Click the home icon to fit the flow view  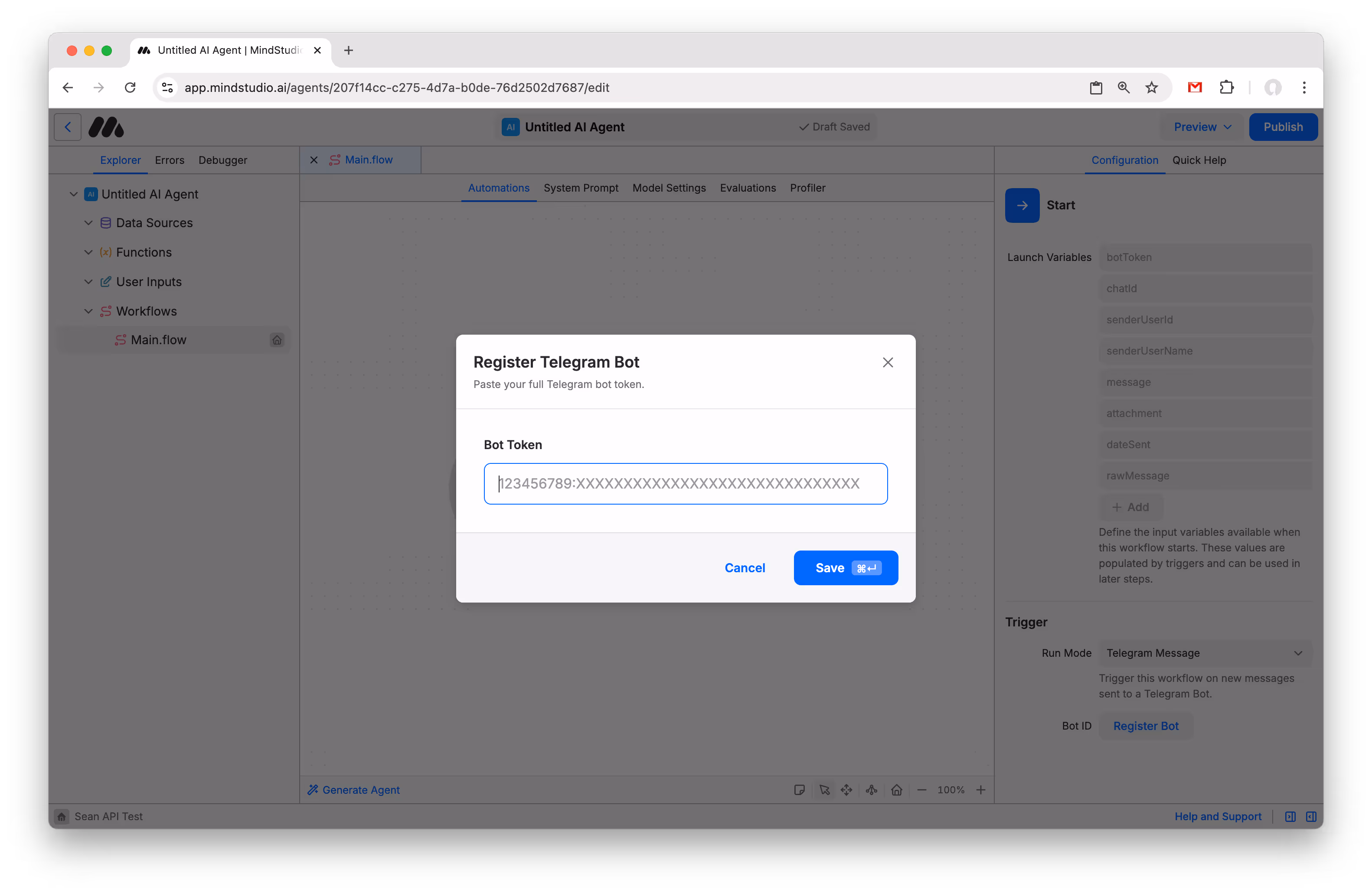896,790
